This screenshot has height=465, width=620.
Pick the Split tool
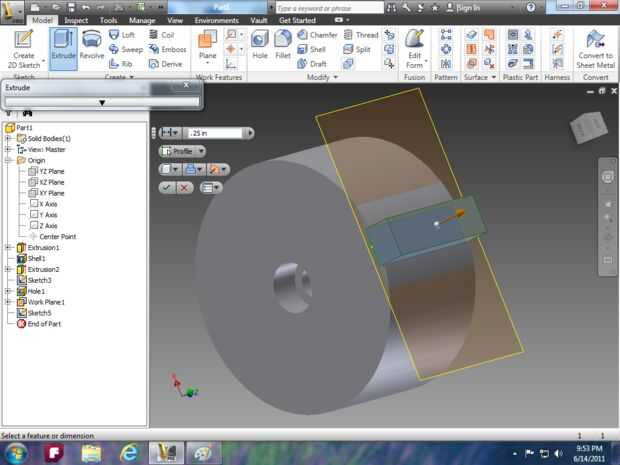tap(357, 49)
